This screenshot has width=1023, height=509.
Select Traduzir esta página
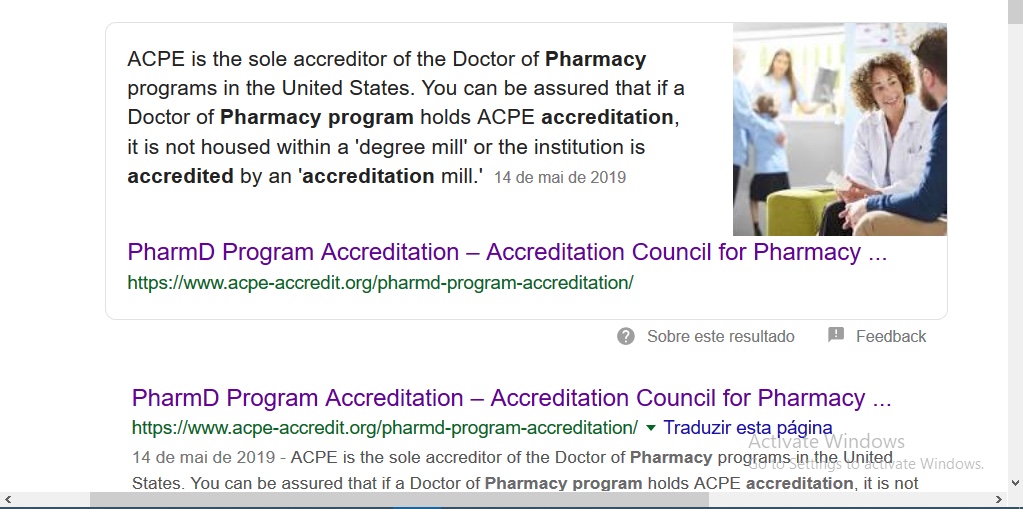(x=747, y=428)
